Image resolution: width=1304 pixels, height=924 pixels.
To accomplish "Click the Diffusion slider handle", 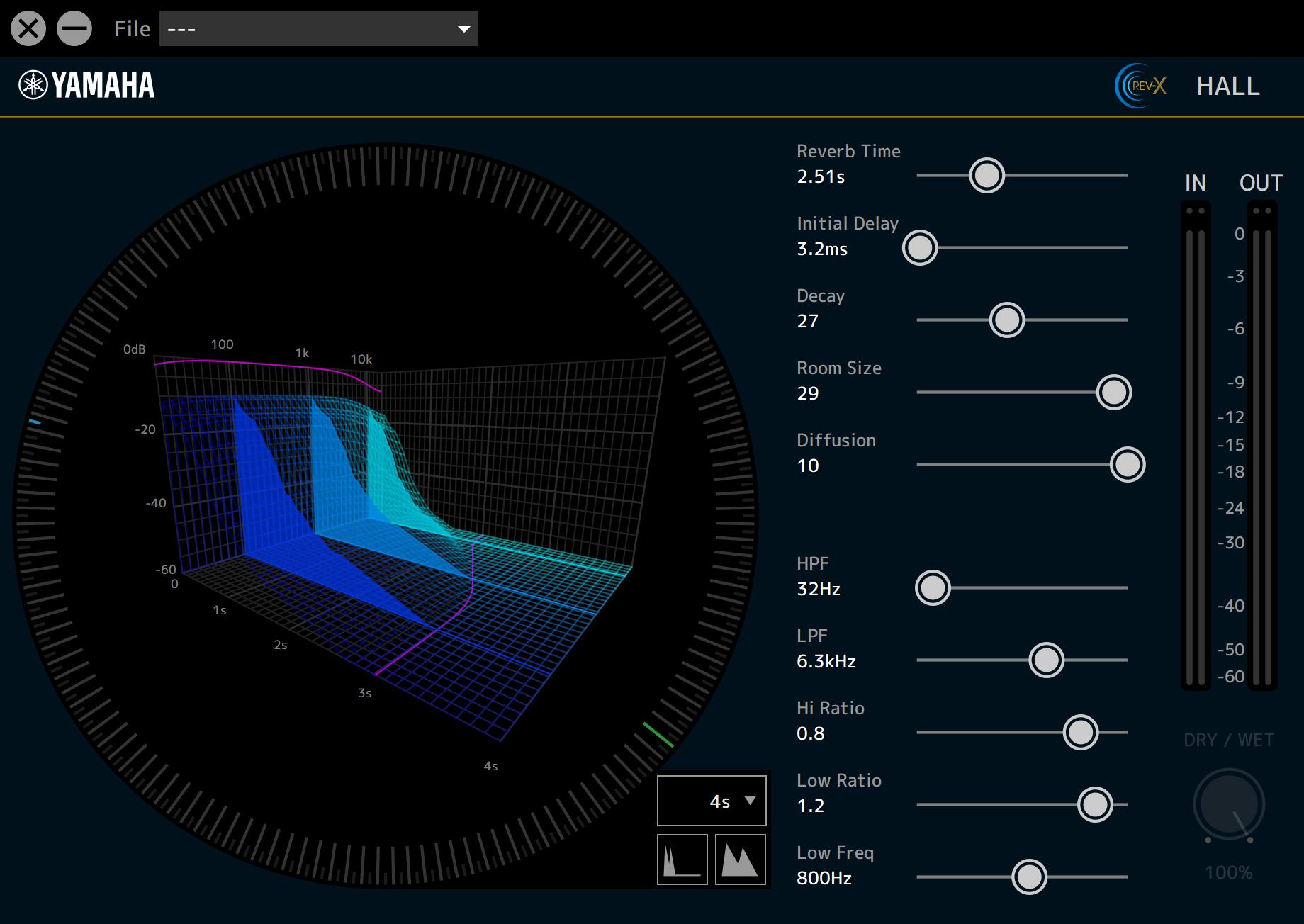I will 1127,465.
